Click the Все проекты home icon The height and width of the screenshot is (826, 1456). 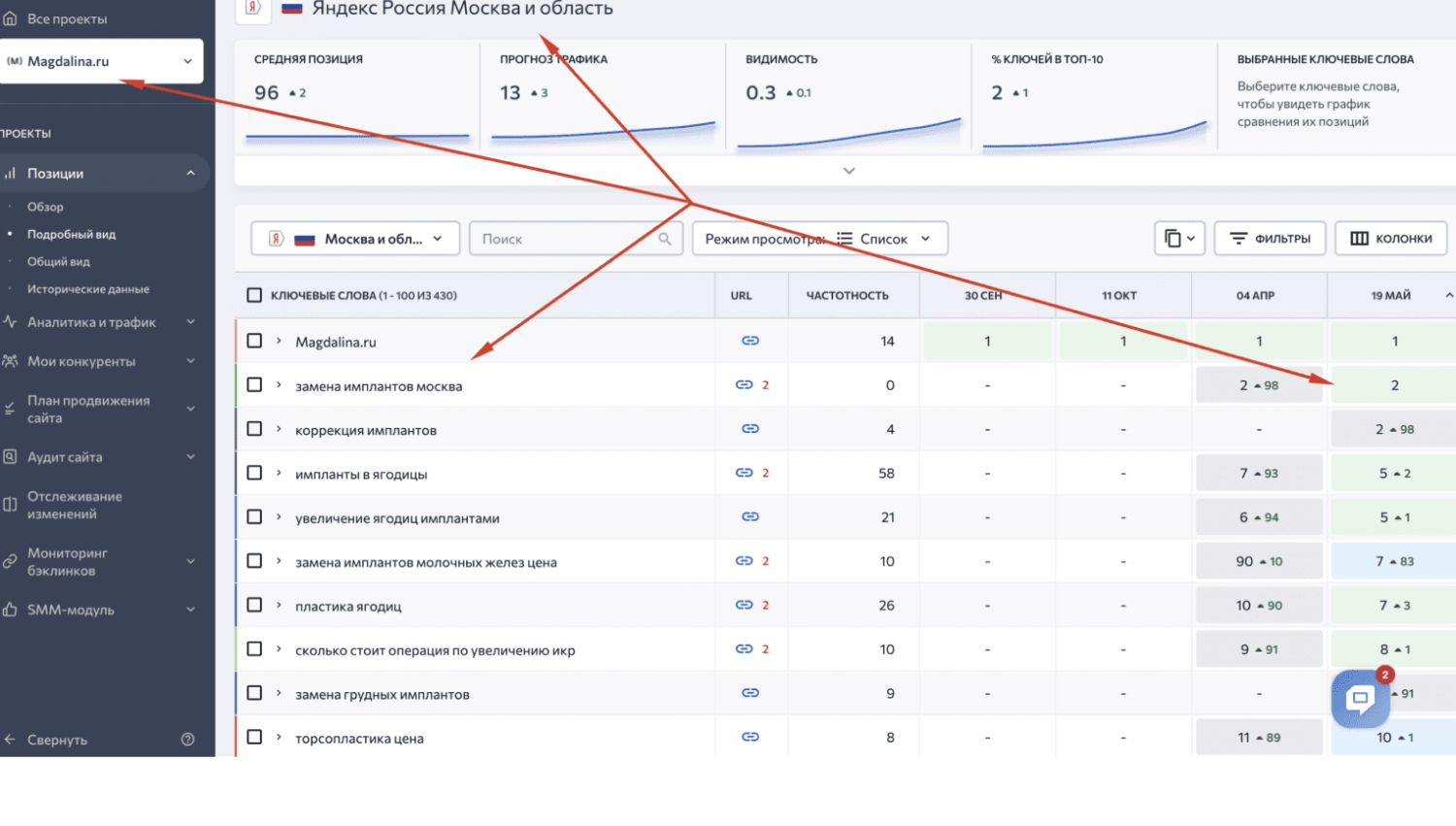coord(11,18)
